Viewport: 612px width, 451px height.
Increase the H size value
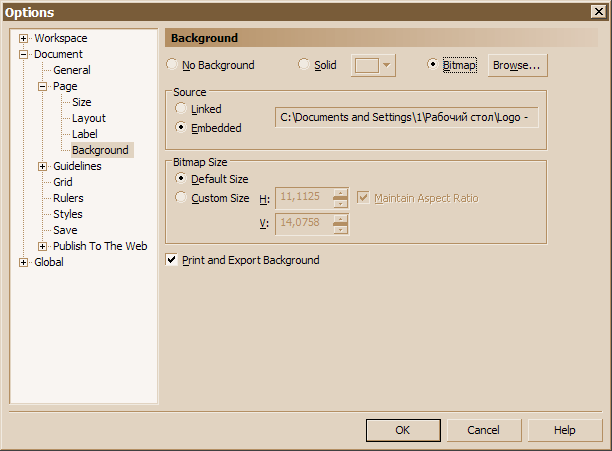[x=340, y=193]
